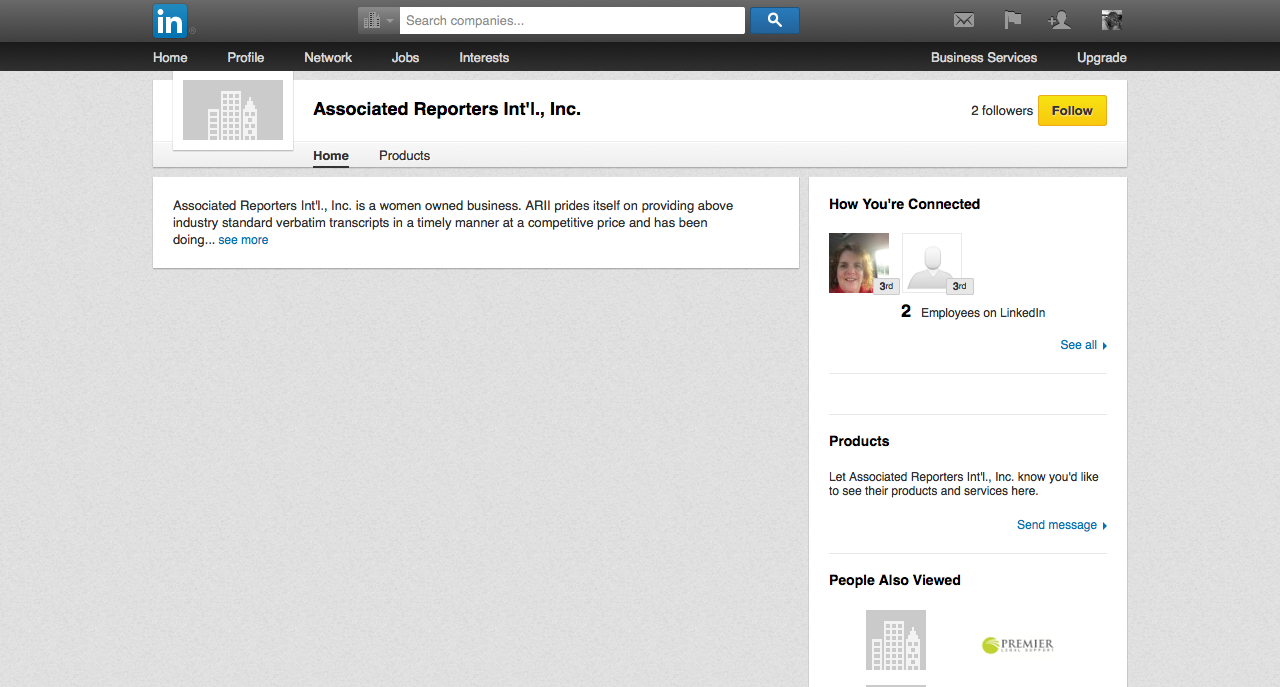Screen dimensions: 1280x687
Task: Open the account profile photo menu
Action: [1112, 20]
